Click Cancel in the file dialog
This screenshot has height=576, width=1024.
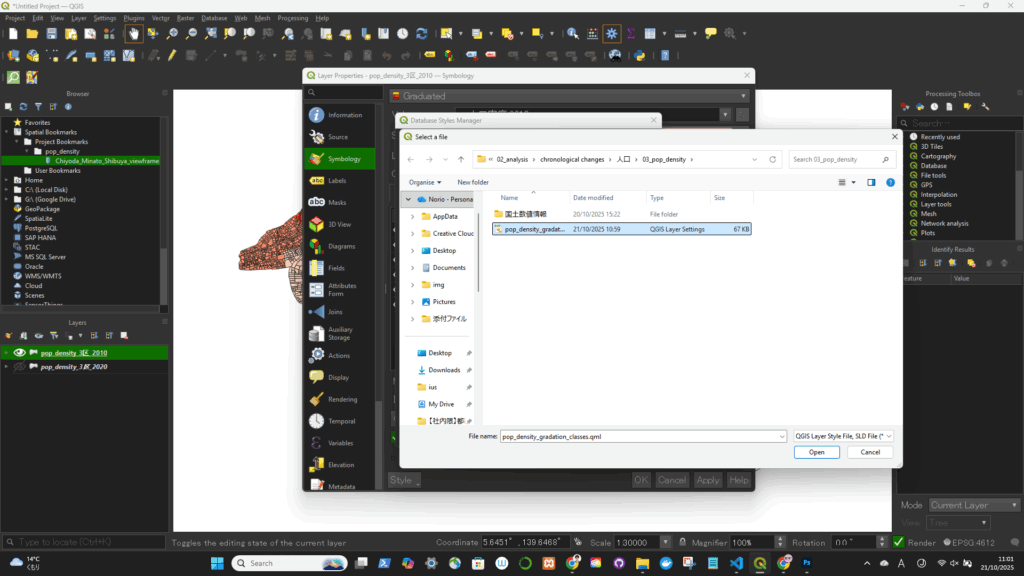pos(869,452)
